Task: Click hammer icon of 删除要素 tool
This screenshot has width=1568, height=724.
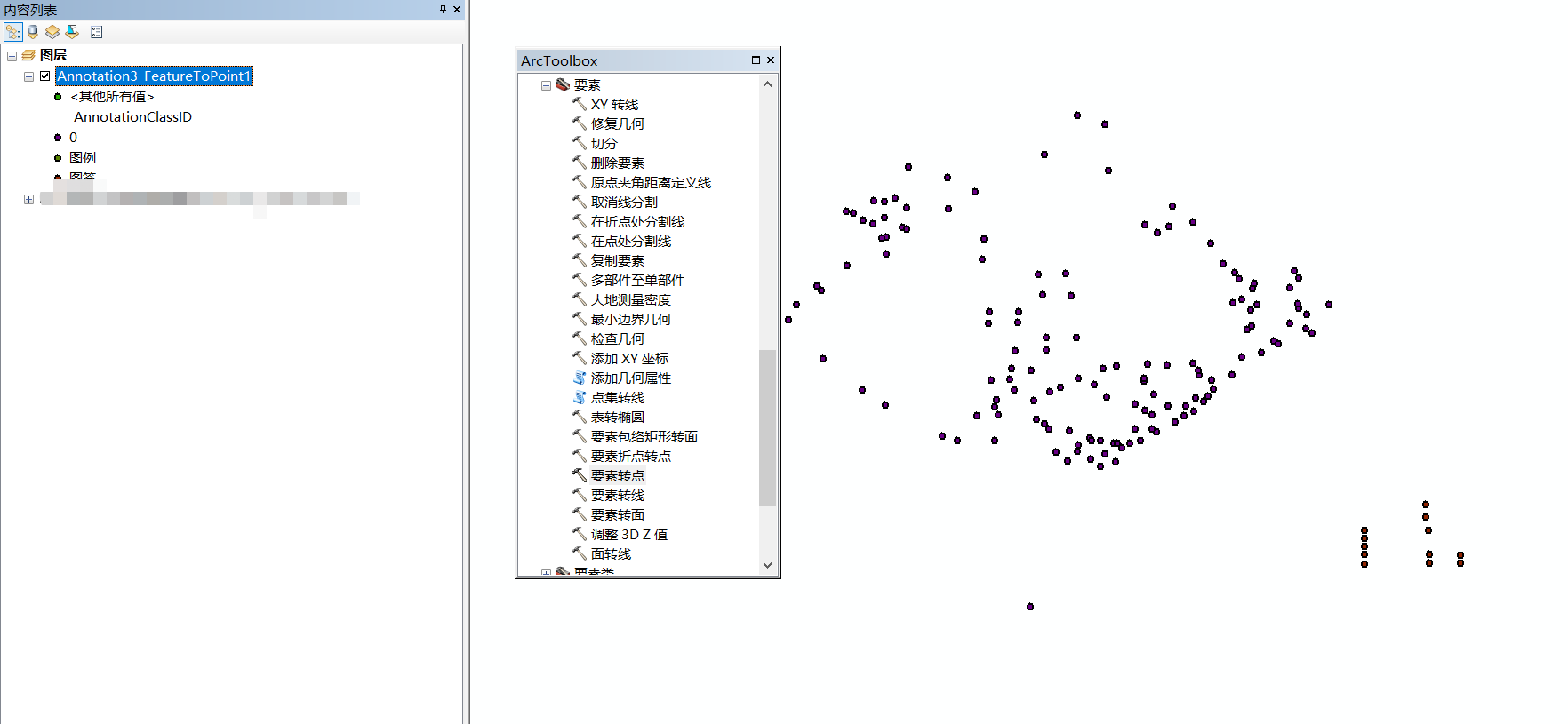Action: [x=580, y=163]
